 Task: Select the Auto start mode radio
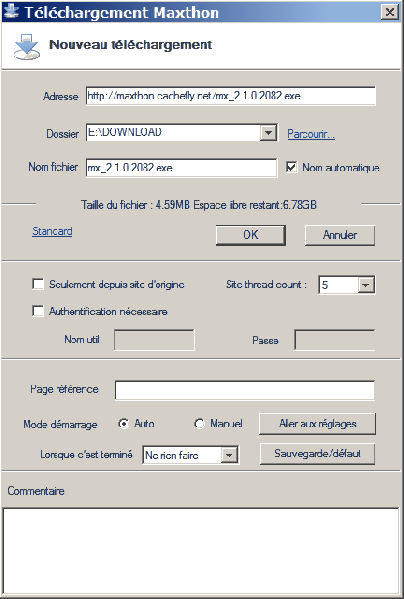[124, 424]
